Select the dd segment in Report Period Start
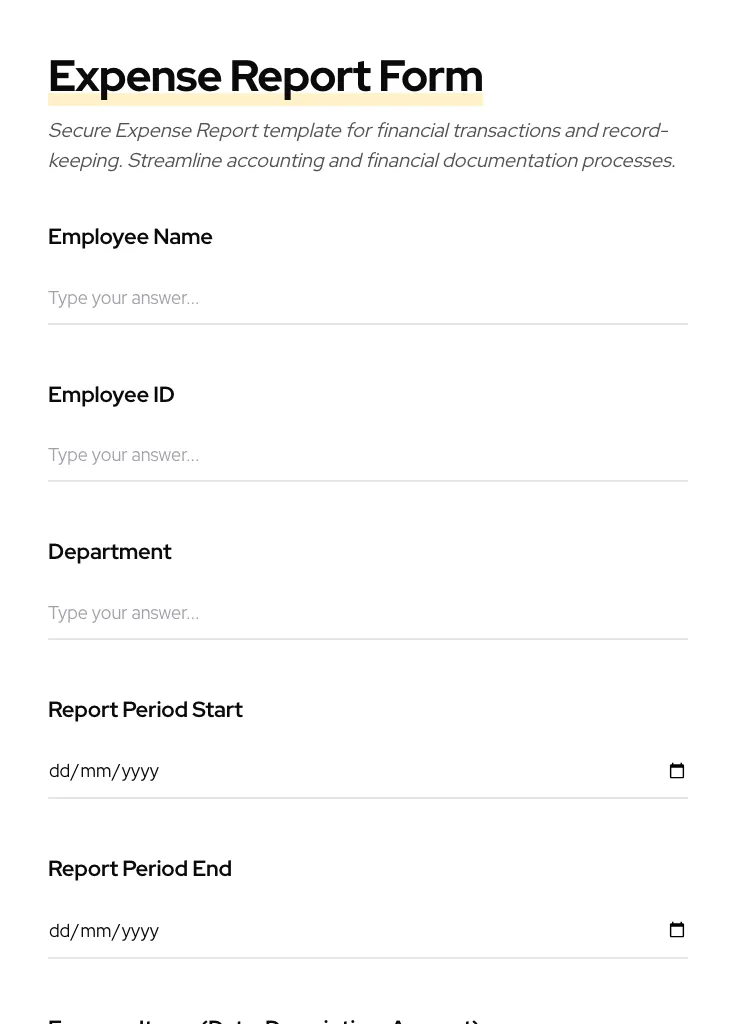Screen dimensions: 736x1024 pos(60,770)
